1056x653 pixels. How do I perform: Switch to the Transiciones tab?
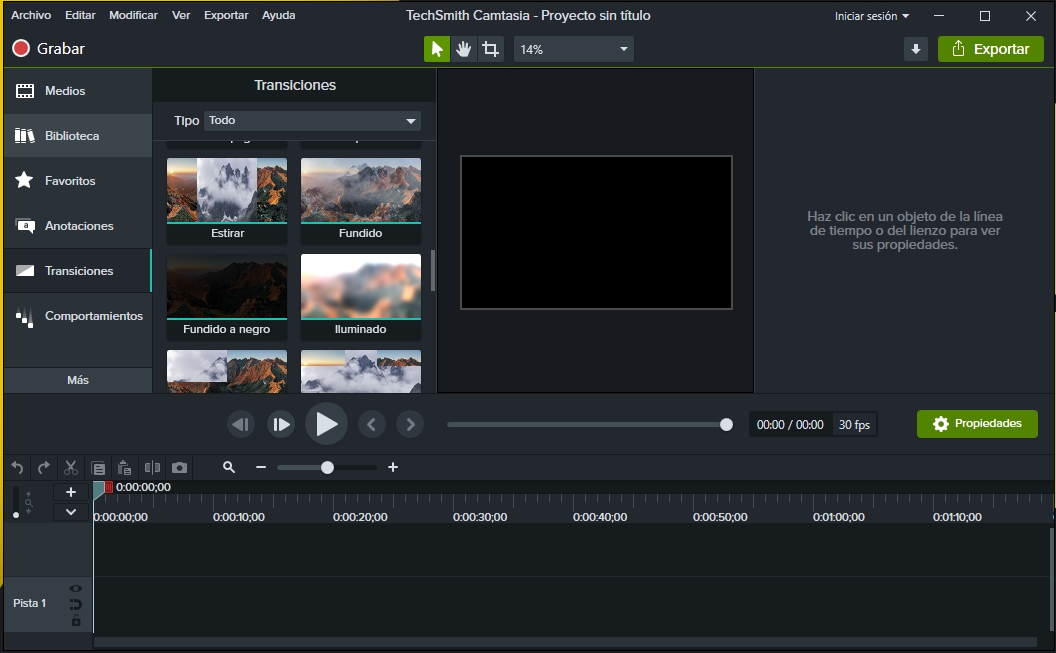[78, 270]
